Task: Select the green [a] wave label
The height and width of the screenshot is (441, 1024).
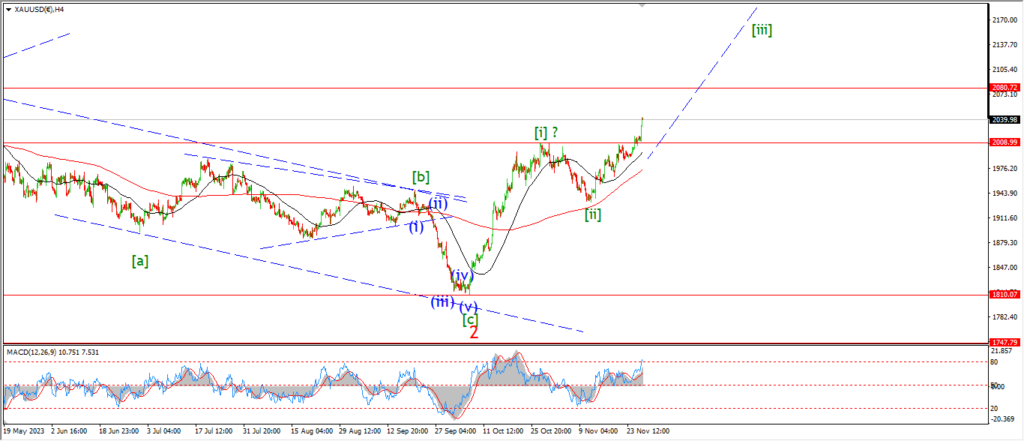Action: (x=141, y=261)
